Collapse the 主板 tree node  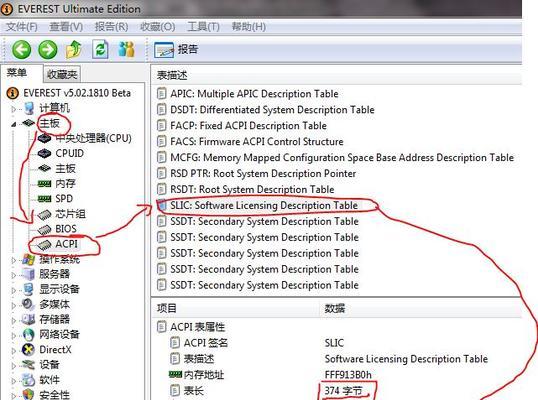click(x=13, y=124)
